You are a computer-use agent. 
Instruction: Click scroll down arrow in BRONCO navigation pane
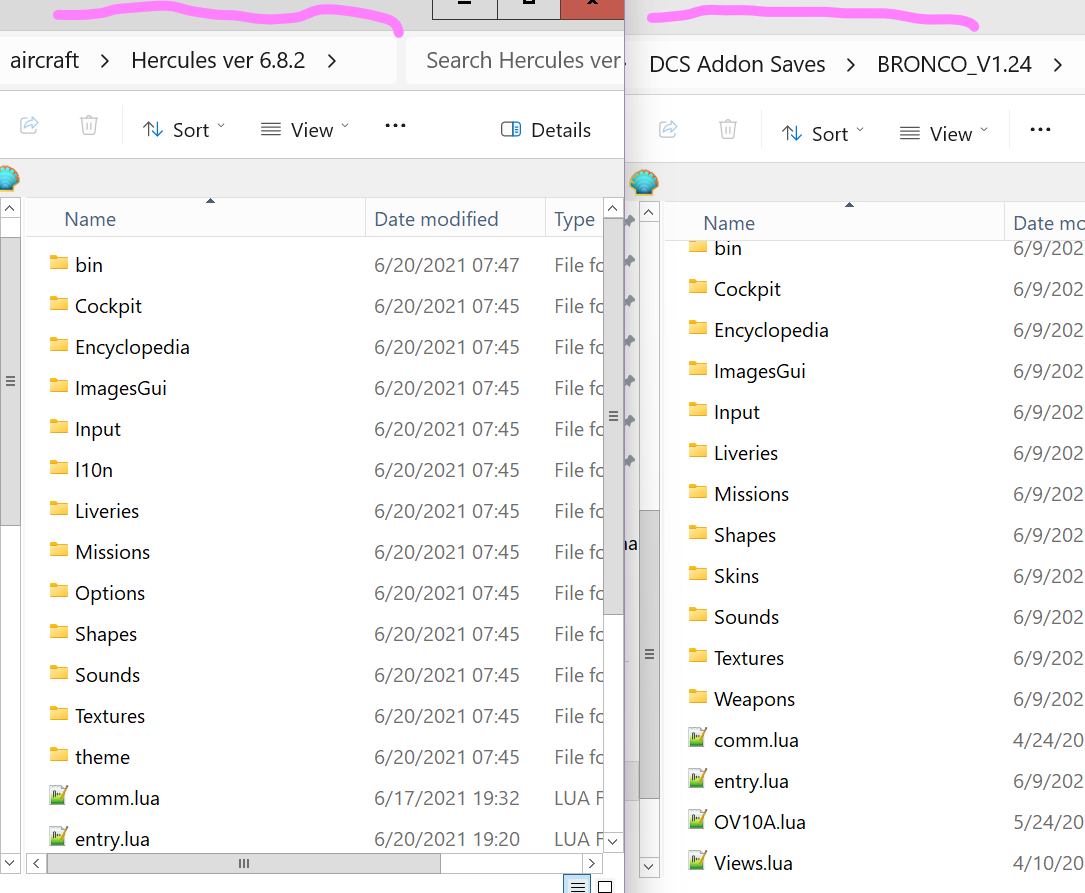(x=648, y=866)
